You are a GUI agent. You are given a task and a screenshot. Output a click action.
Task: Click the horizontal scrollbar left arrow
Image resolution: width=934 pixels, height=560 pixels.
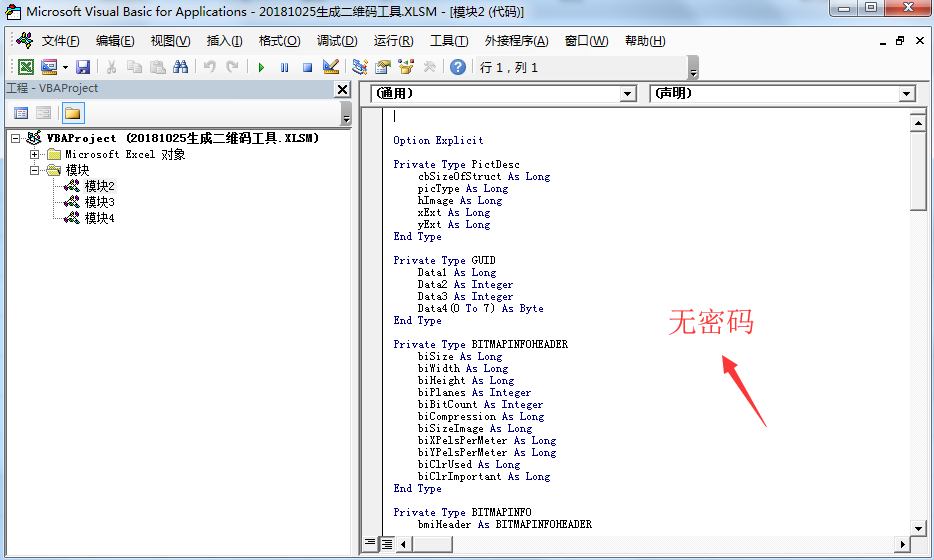click(x=404, y=544)
